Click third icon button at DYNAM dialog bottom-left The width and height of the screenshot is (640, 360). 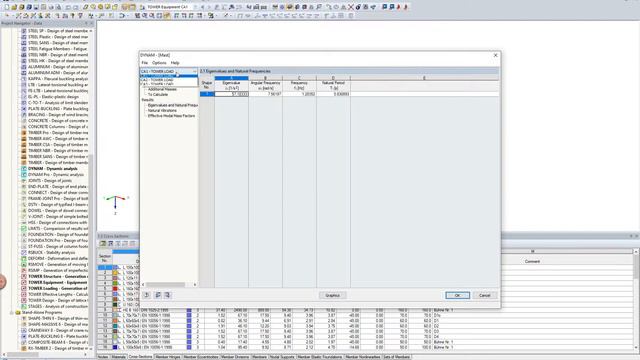tap(167, 295)
